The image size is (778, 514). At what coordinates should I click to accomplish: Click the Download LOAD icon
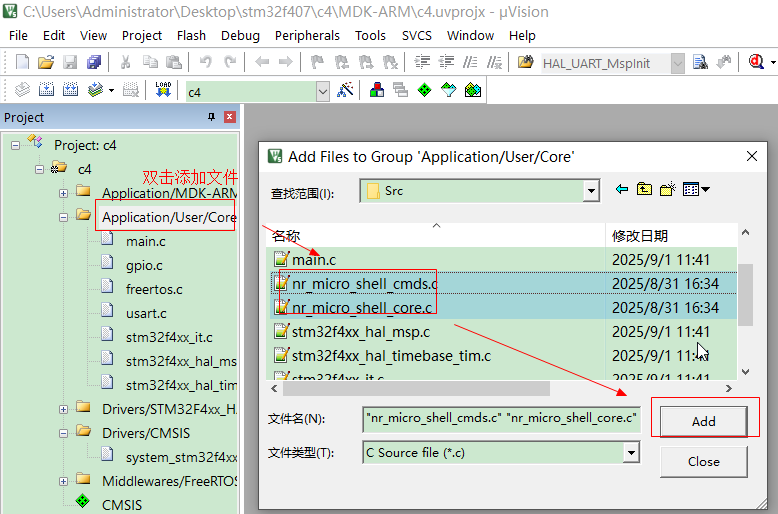click(x=163, y=90)
